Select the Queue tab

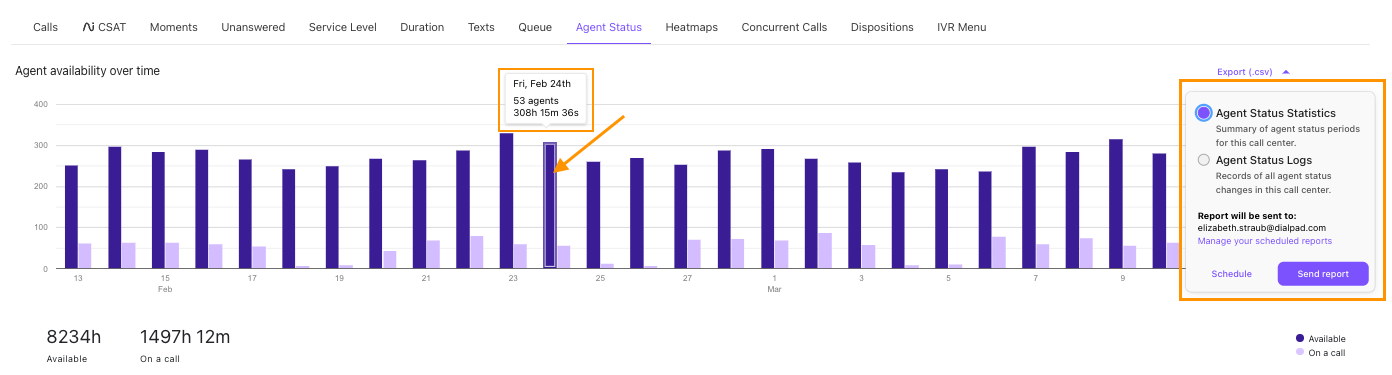[535, 27]
